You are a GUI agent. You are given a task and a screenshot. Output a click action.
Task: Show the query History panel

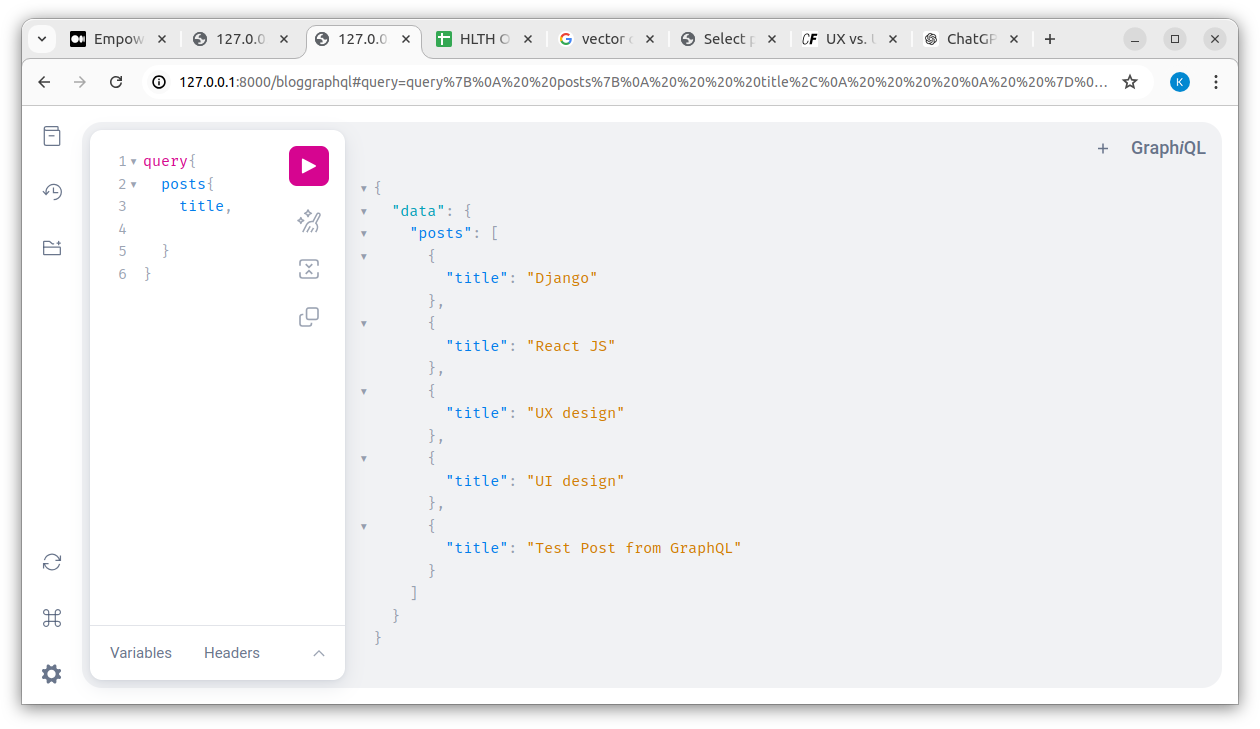coord(52,192)
